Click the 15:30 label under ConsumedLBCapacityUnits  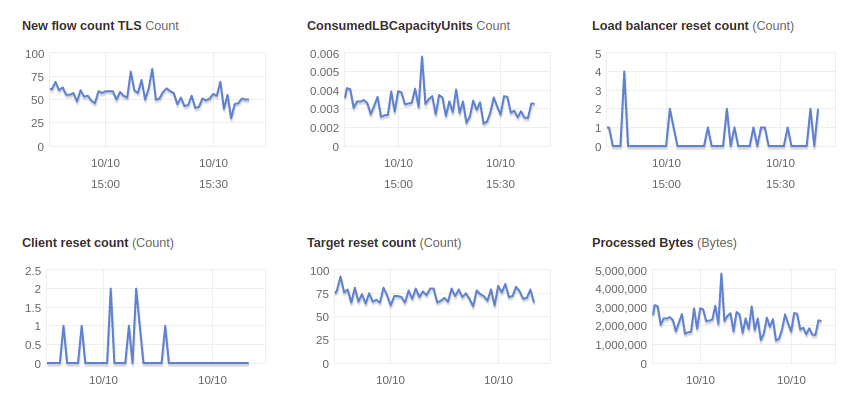click(x=500, y=184)
